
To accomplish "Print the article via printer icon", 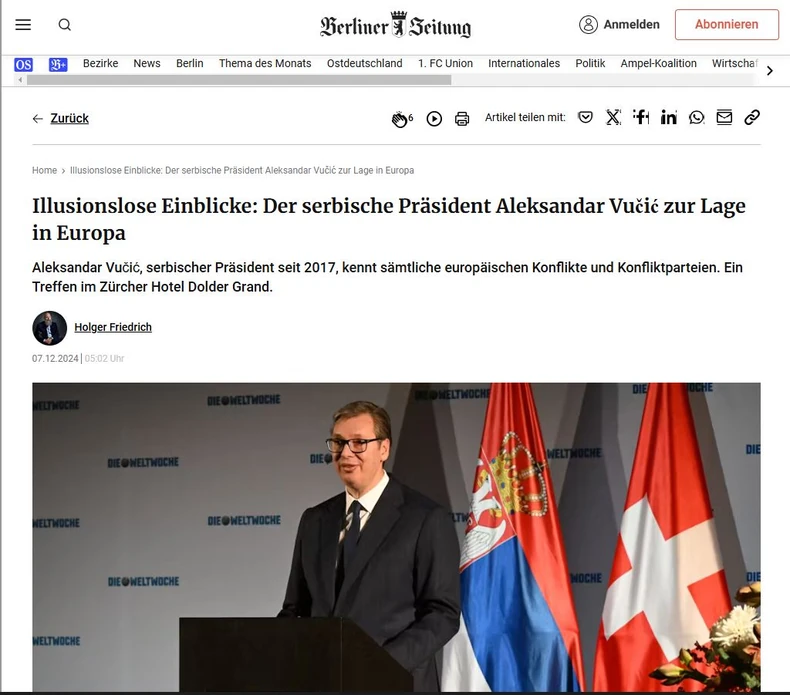I will [x=462, y=119].
